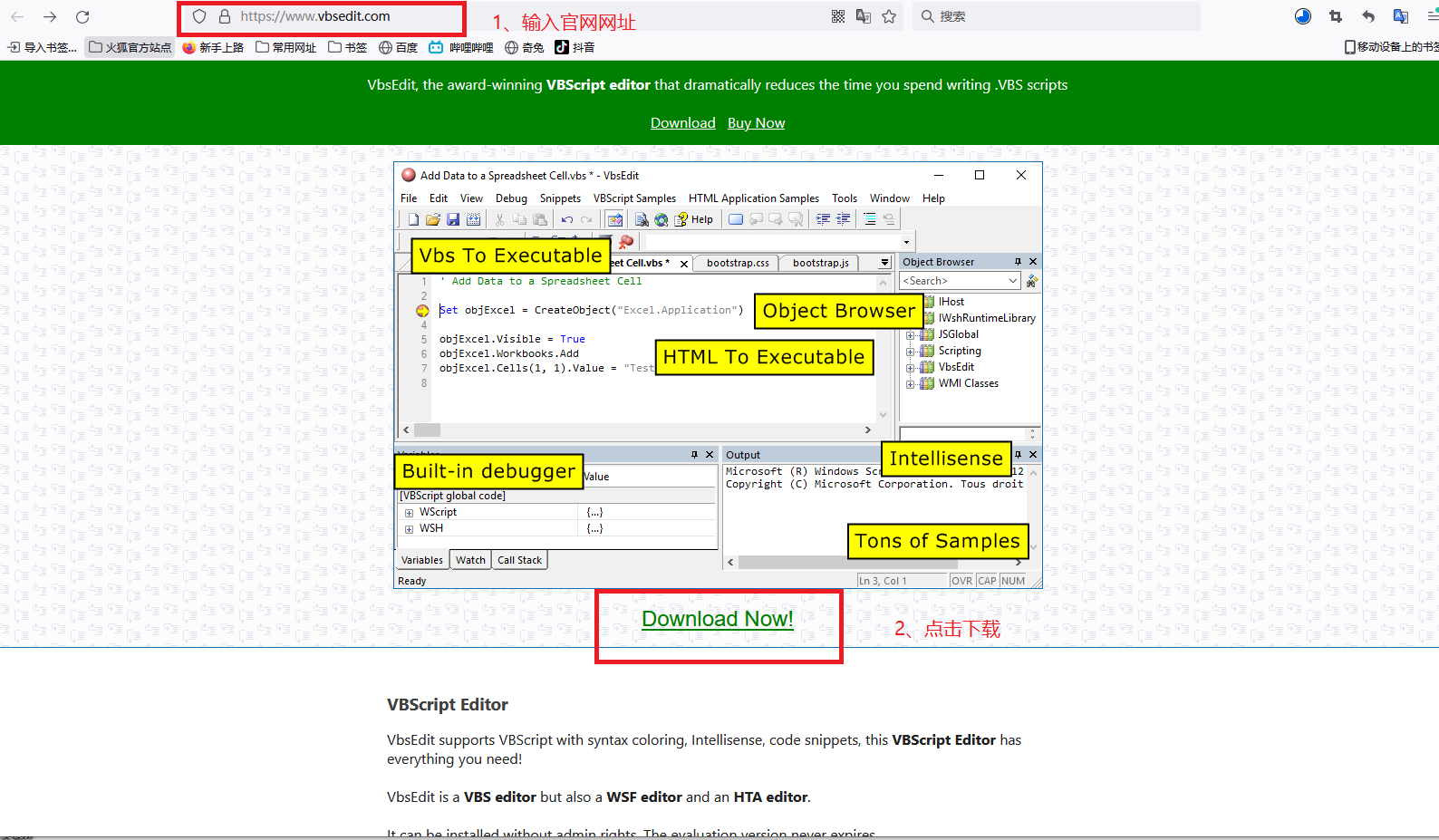Click the Download Now! link
This screenshot has height=840, width=1439.
[718, 619]
